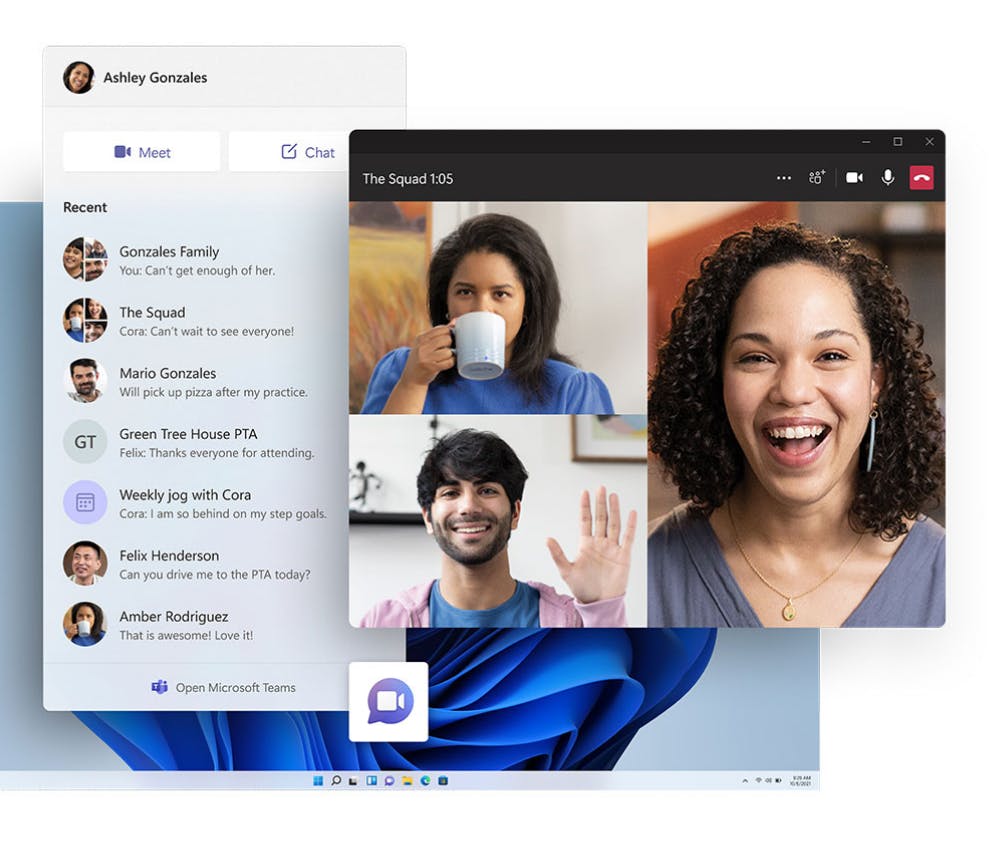This screenshot has width=995, height=845.
Task: Open File Explorer from taskbar
Action: coord(407,780)
